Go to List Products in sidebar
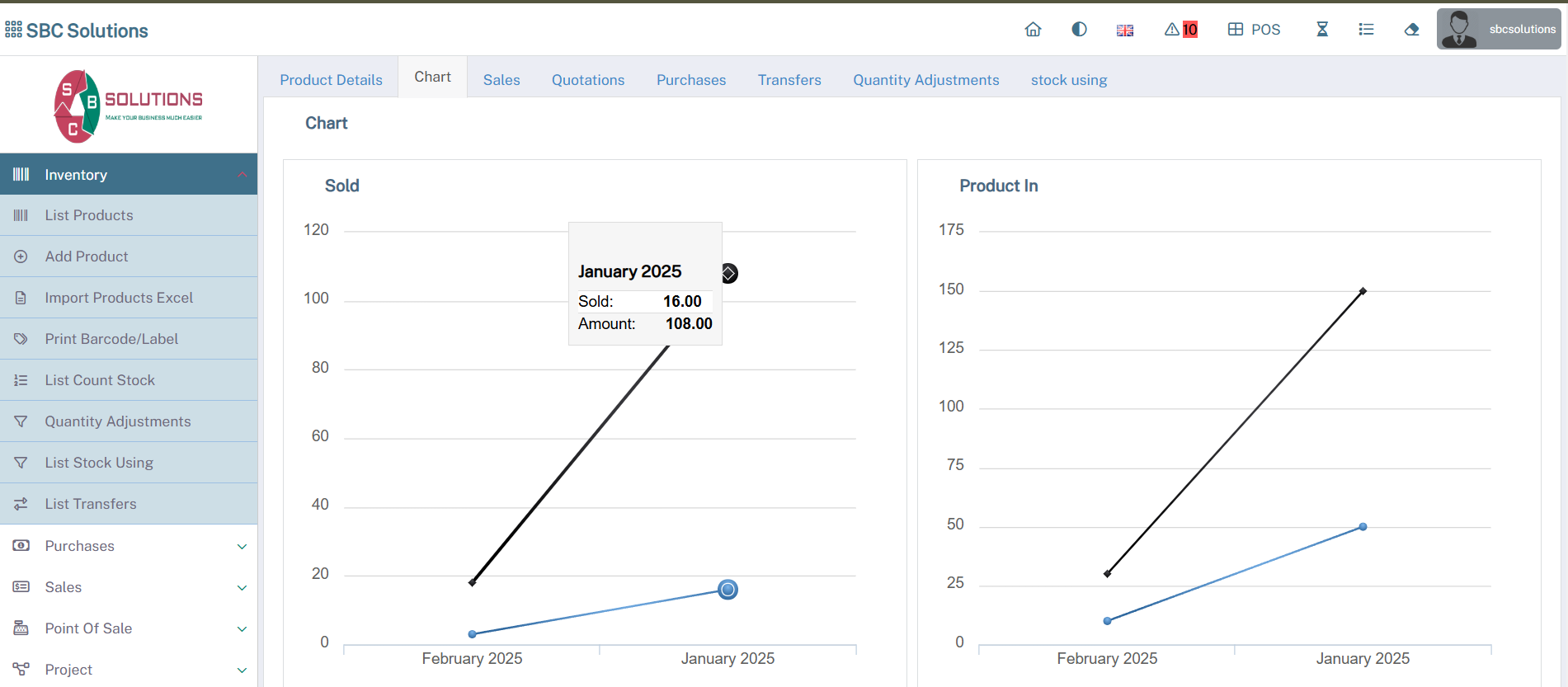This screenshot has height=687, width=1568. pyautogui.click(x=89, y=215)
